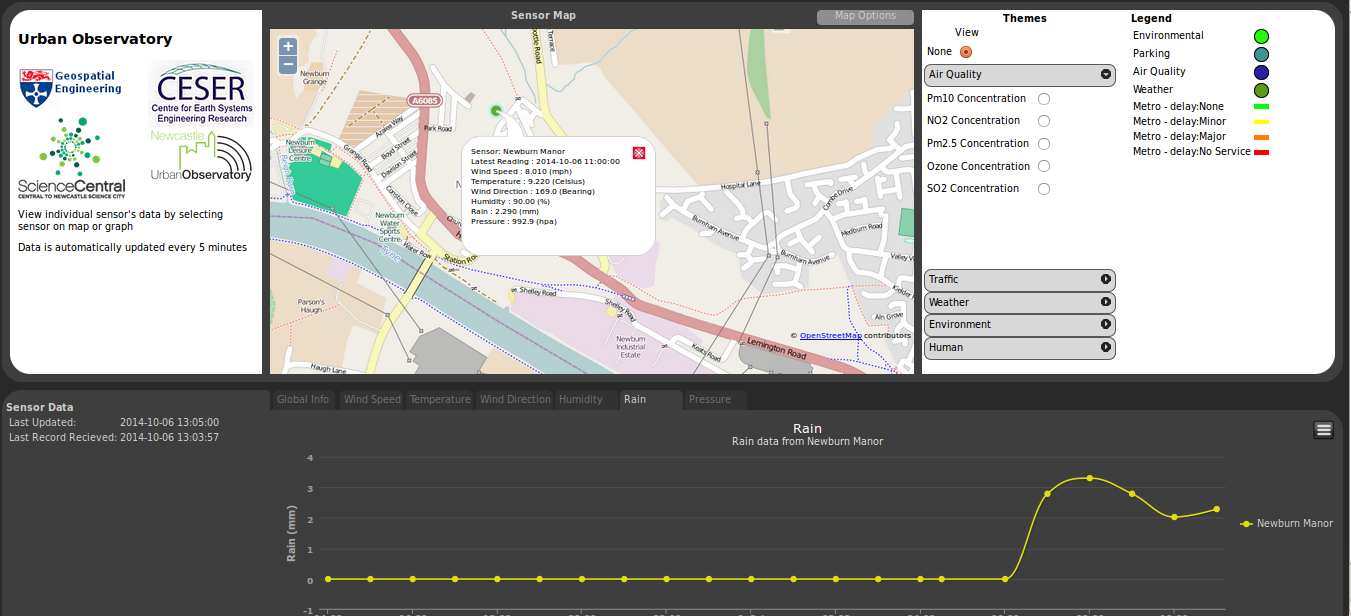Select Pm10 Concentration radio button
Screen dimensions: 1351x616
1043,99
